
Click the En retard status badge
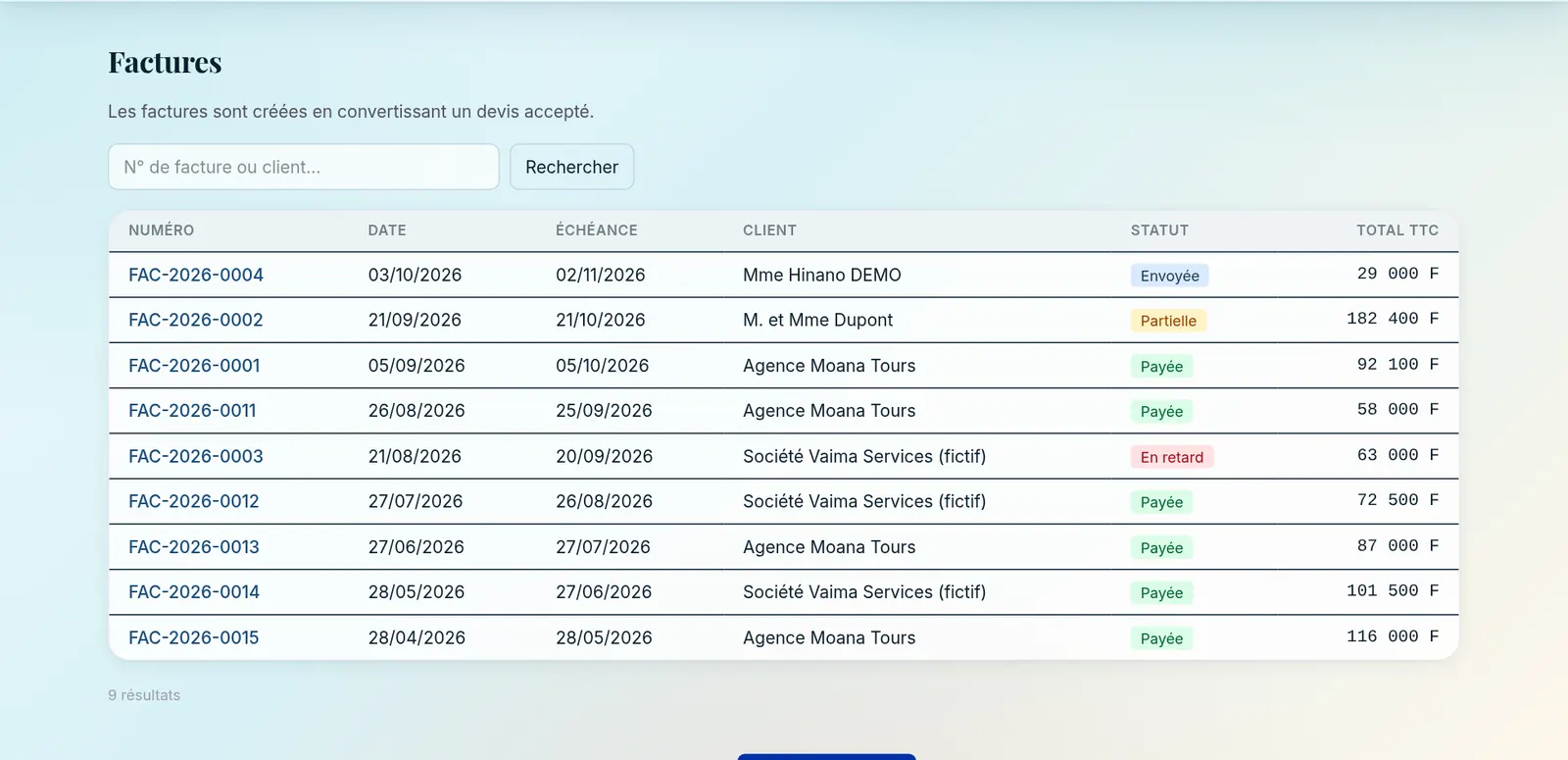pos(1172,457)
